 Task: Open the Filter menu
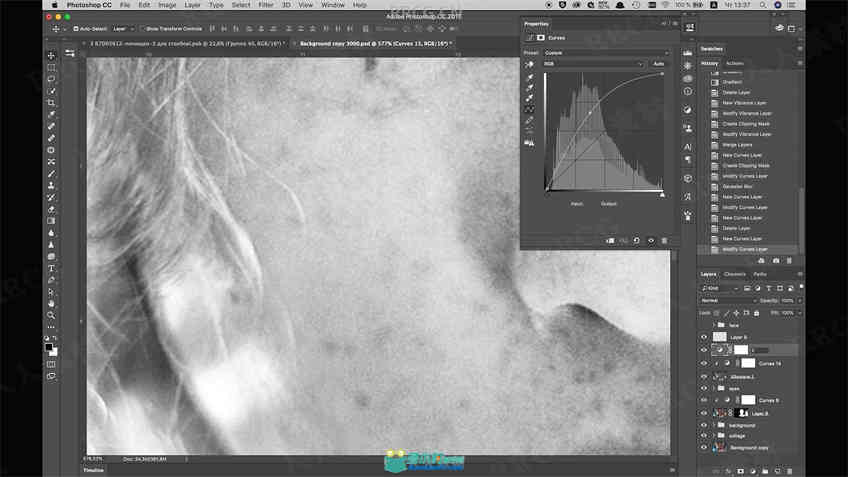pos(266,5)
